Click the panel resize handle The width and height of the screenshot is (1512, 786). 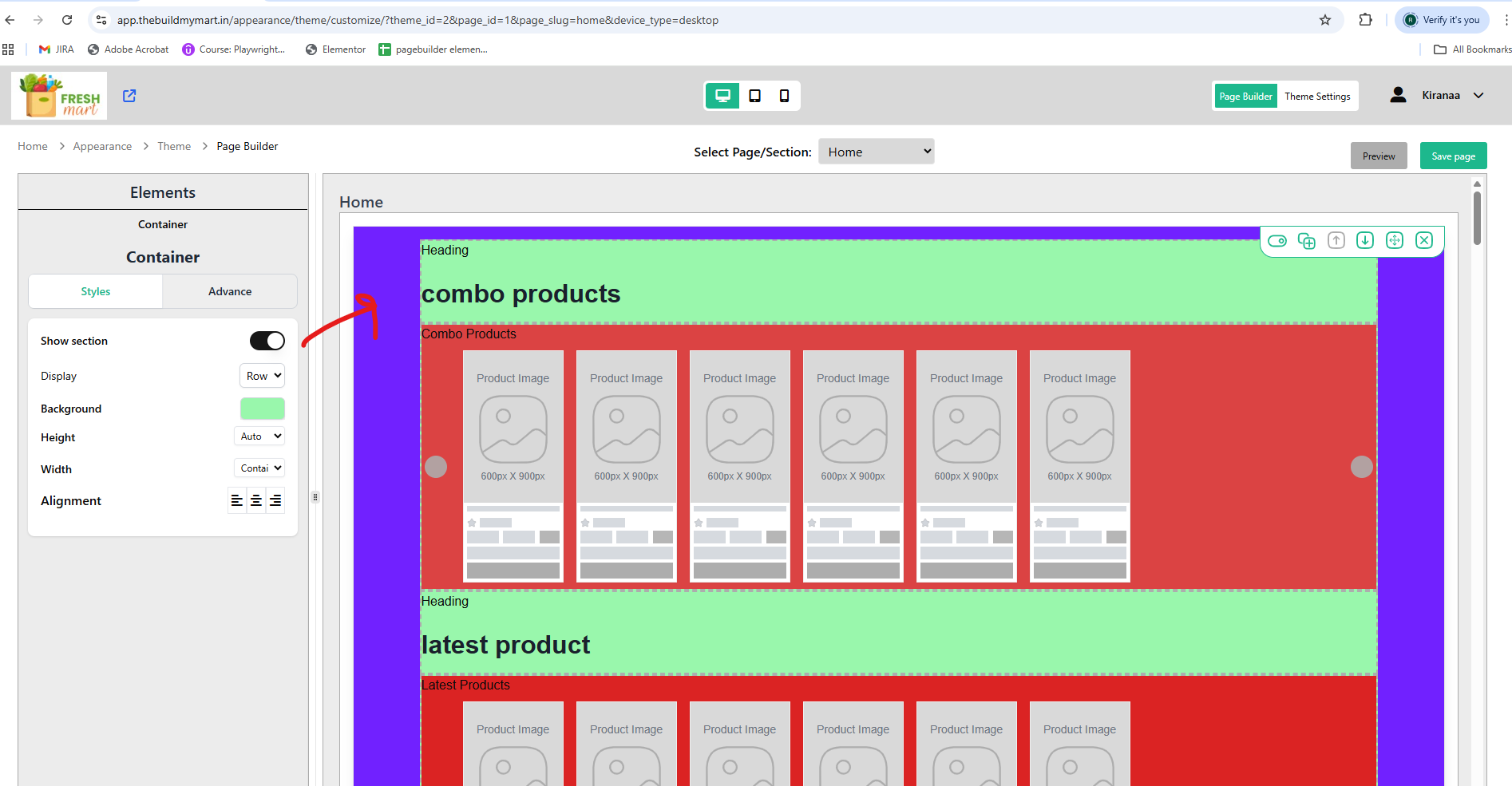click(x=315, y=497)
